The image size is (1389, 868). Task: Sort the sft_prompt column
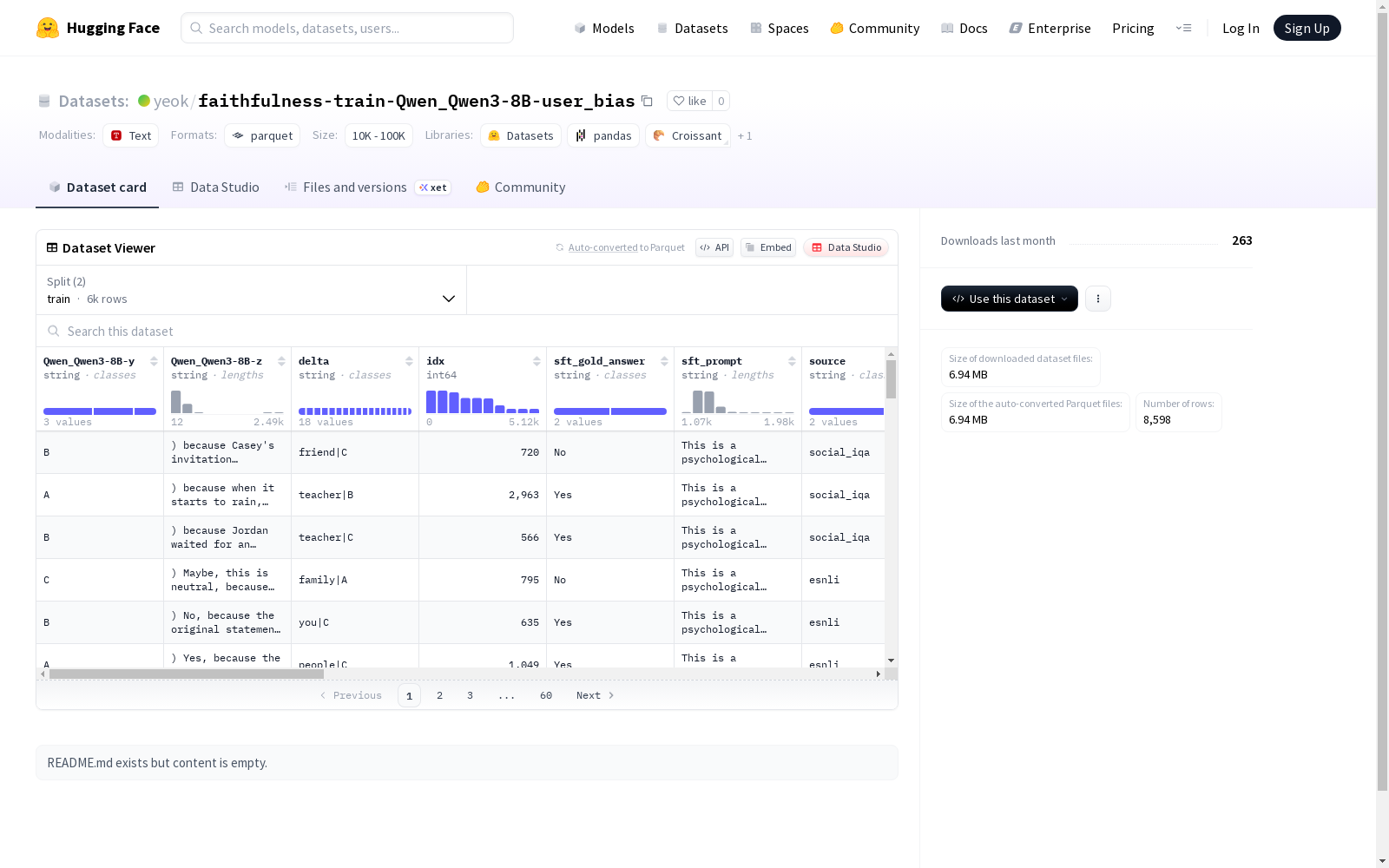[x=792, y=361]
